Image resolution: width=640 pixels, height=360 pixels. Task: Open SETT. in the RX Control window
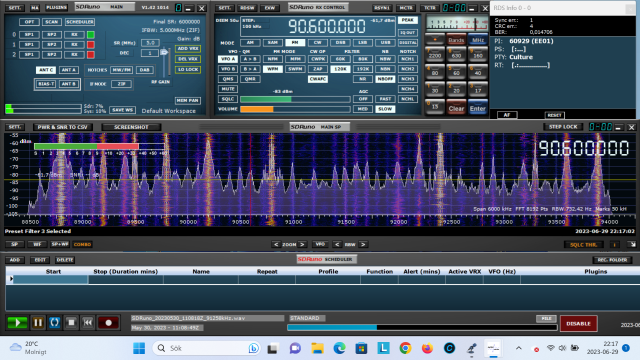pyautogui.click(x=224, y=8)
